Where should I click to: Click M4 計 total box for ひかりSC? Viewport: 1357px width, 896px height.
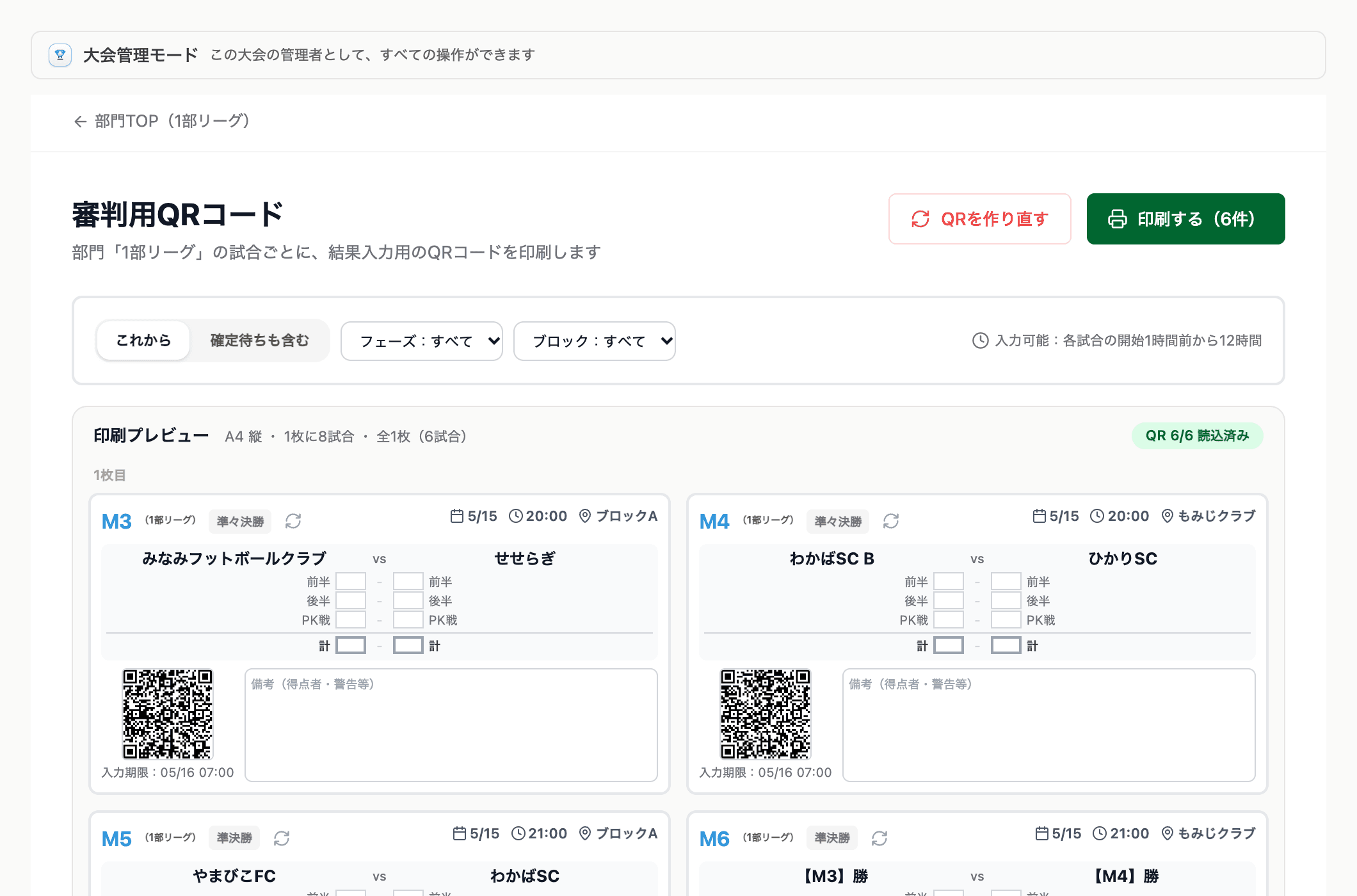pyautogui.click(x=1006, y=645)
